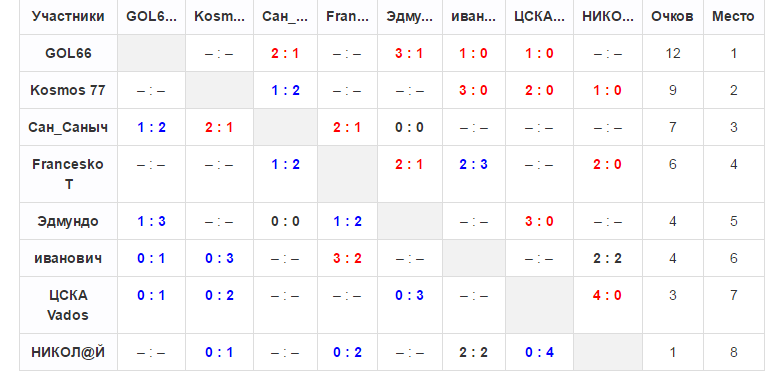Open Francesko T vs иванович 2:3 score
This screenshot has height=379, width=773.
pos(474,164)
